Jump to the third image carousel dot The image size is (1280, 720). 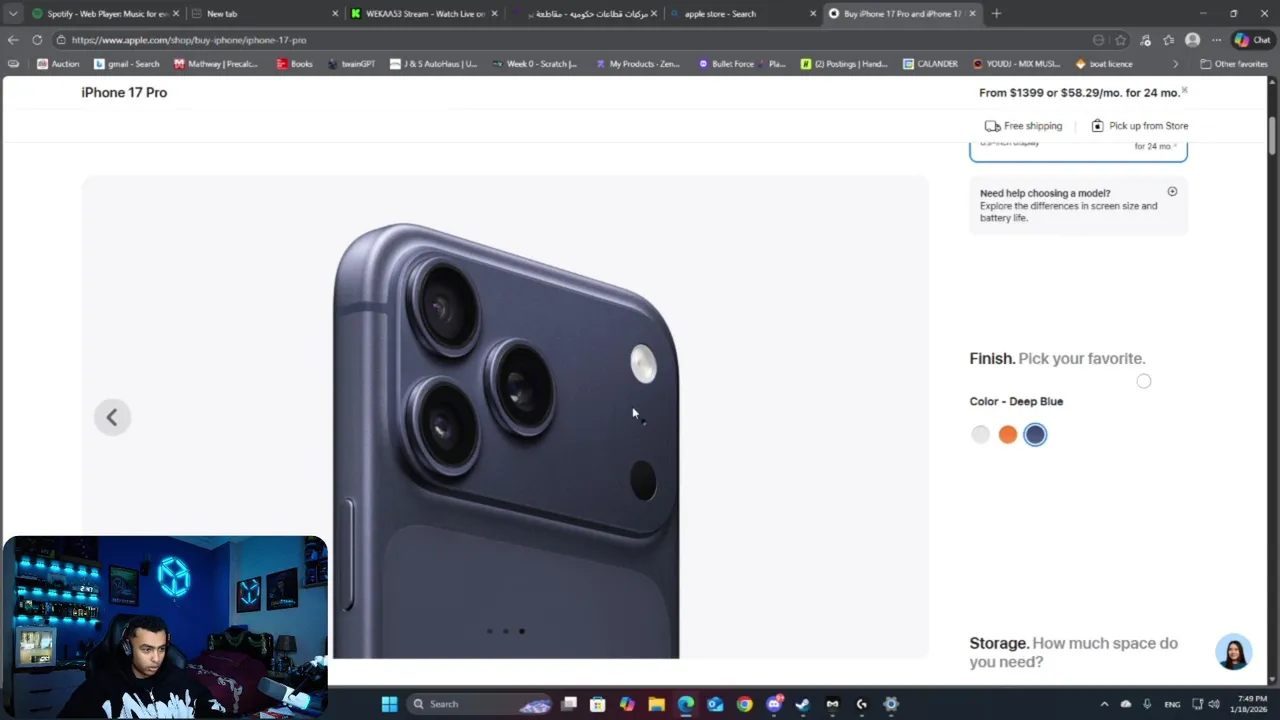click(522, 631)
